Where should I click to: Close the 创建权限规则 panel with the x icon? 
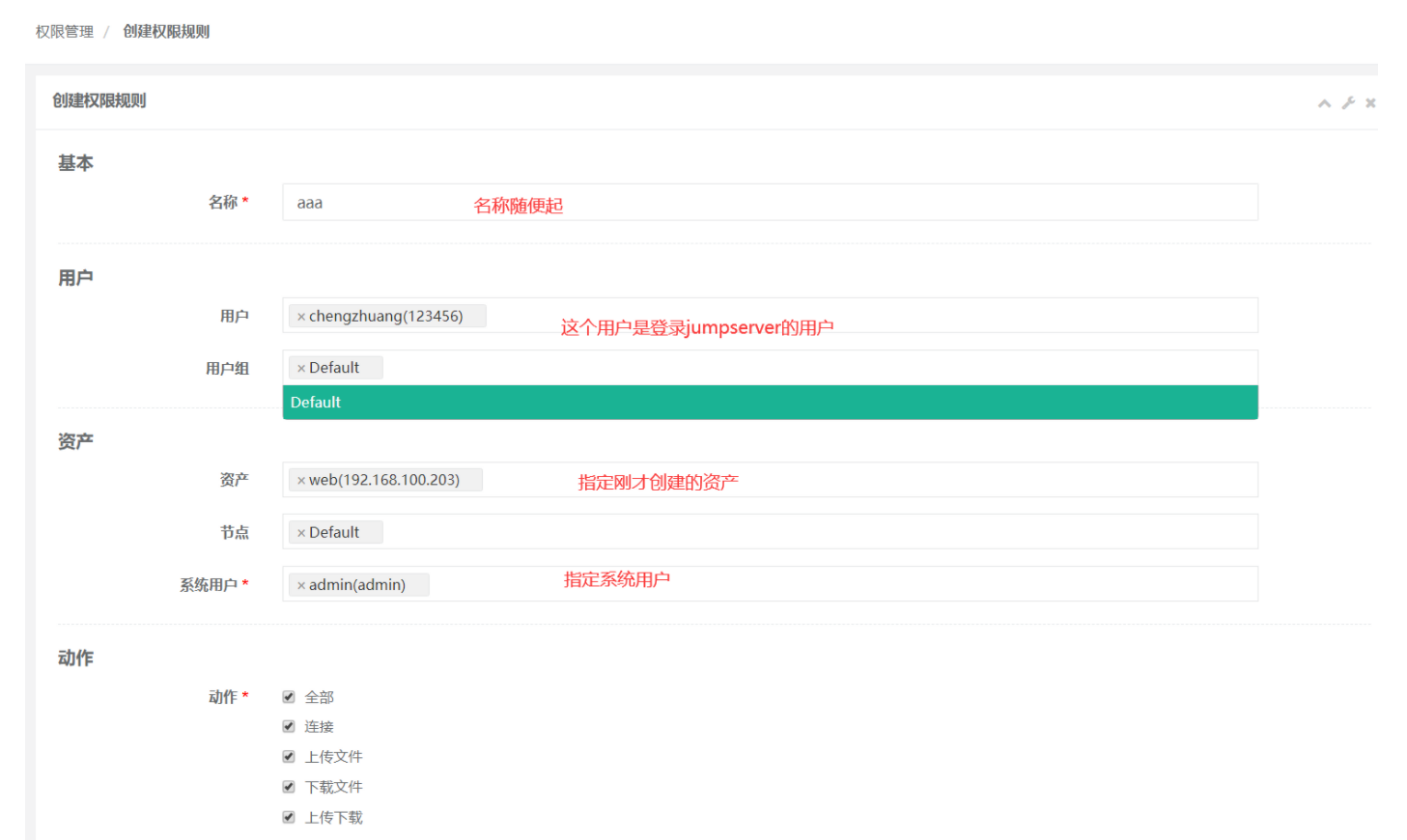[x=1370, y=103]
